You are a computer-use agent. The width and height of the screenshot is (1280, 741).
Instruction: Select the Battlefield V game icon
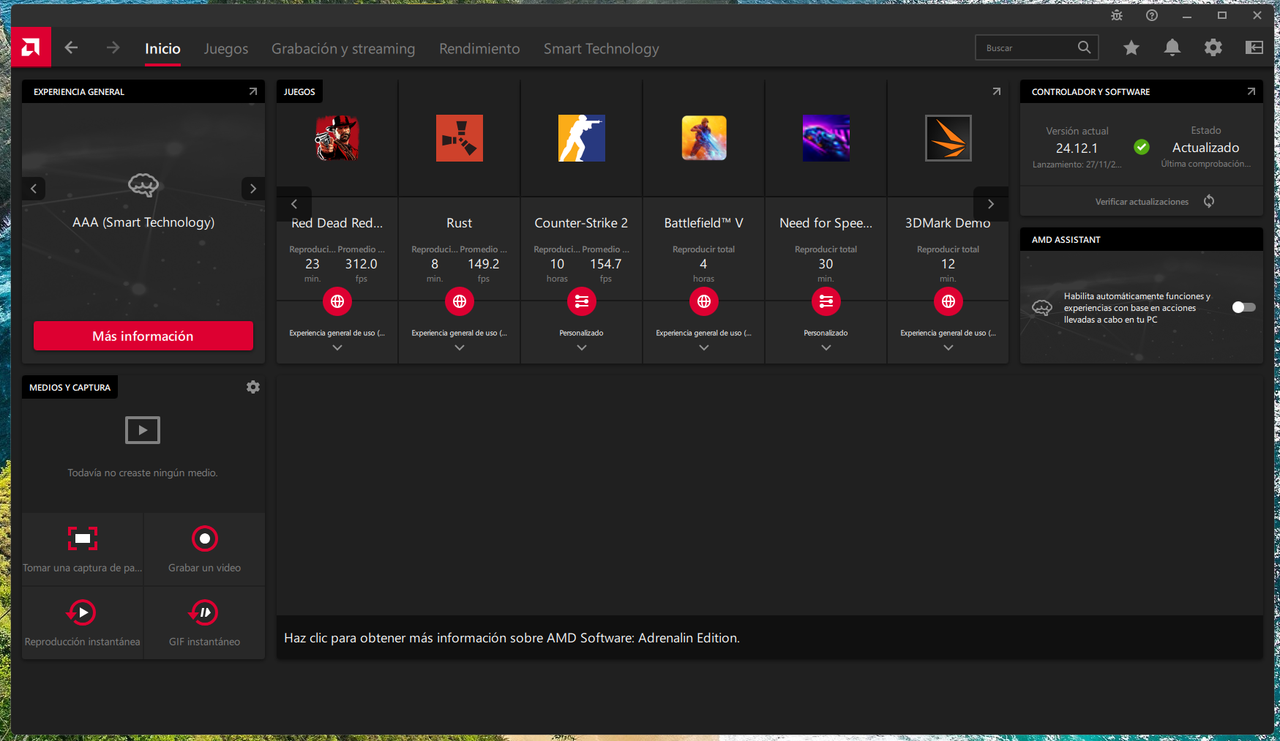click(704, 138)
